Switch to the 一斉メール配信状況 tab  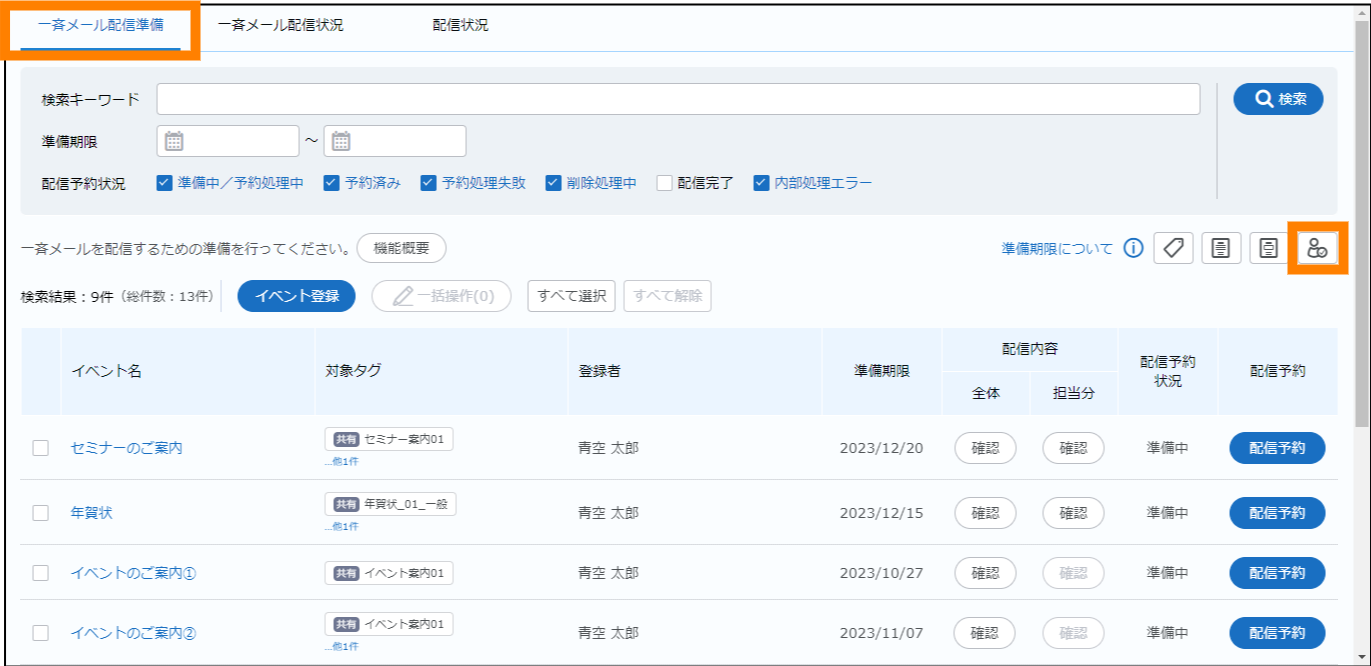pyautogui.click(x=280, y=26)
